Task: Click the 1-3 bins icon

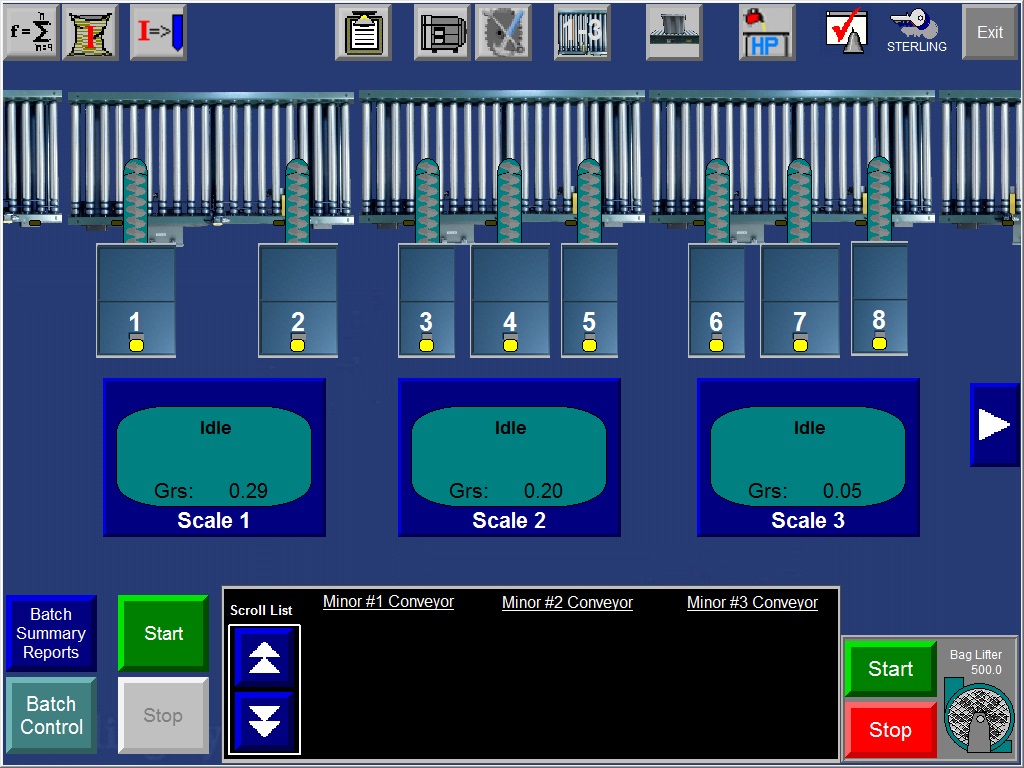Action: 582,32
